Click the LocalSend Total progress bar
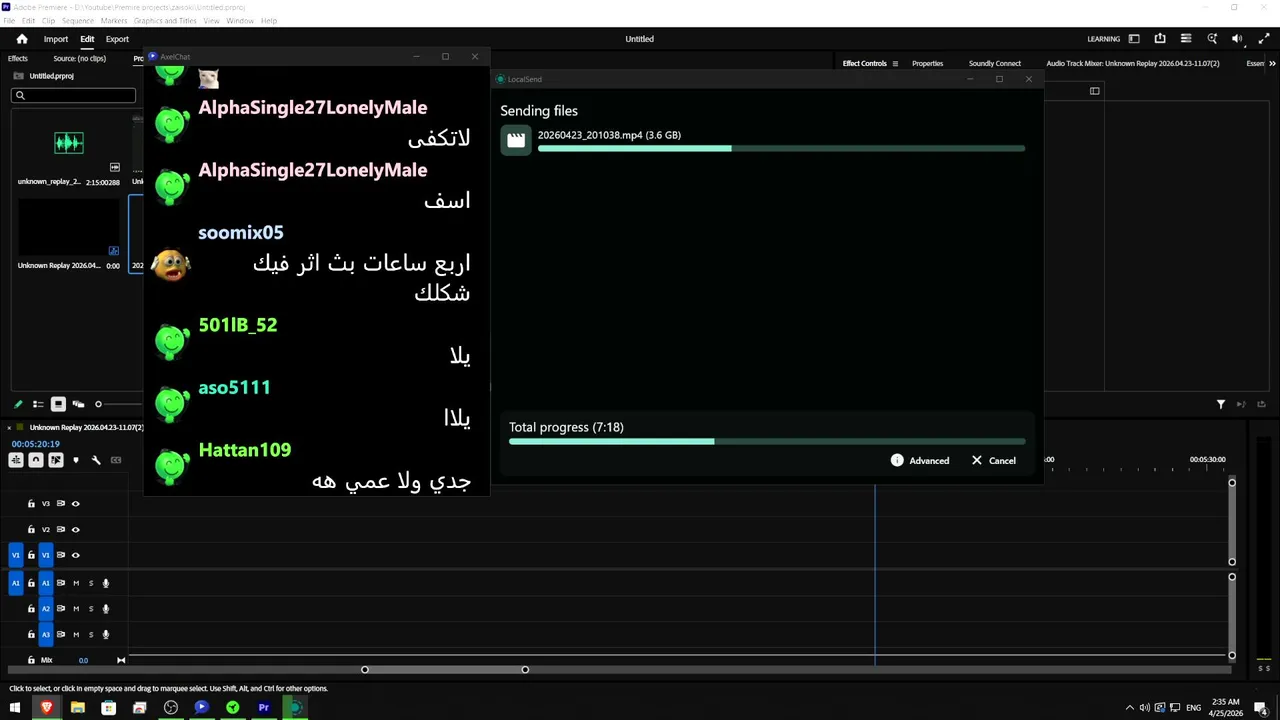The height and width of the screenshot is (720, 1280). [767, 441]
